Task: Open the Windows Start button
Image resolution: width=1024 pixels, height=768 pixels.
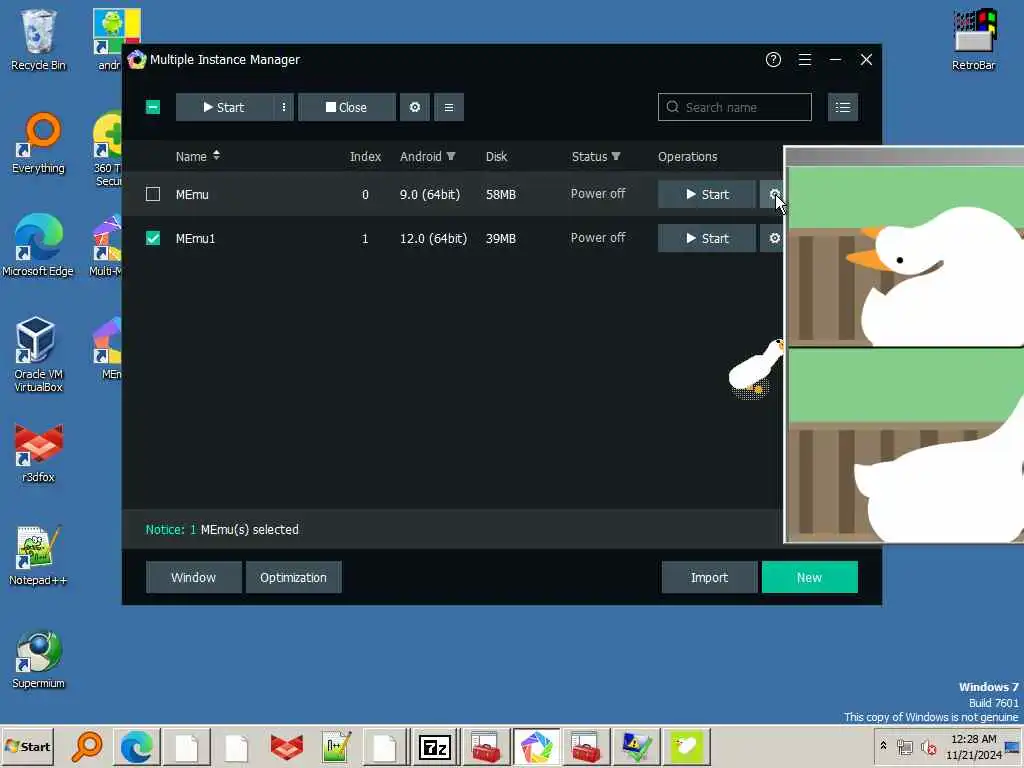Action: coord(27,746)
